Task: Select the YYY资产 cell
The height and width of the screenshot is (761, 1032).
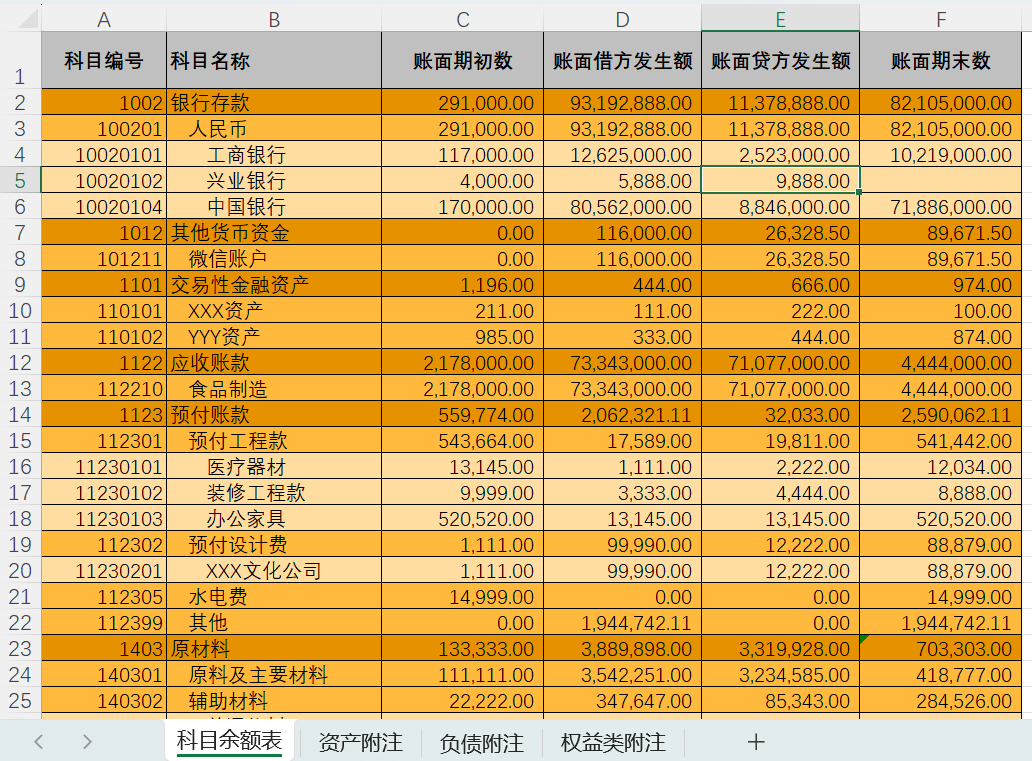Action: click(x=274, y=336)
